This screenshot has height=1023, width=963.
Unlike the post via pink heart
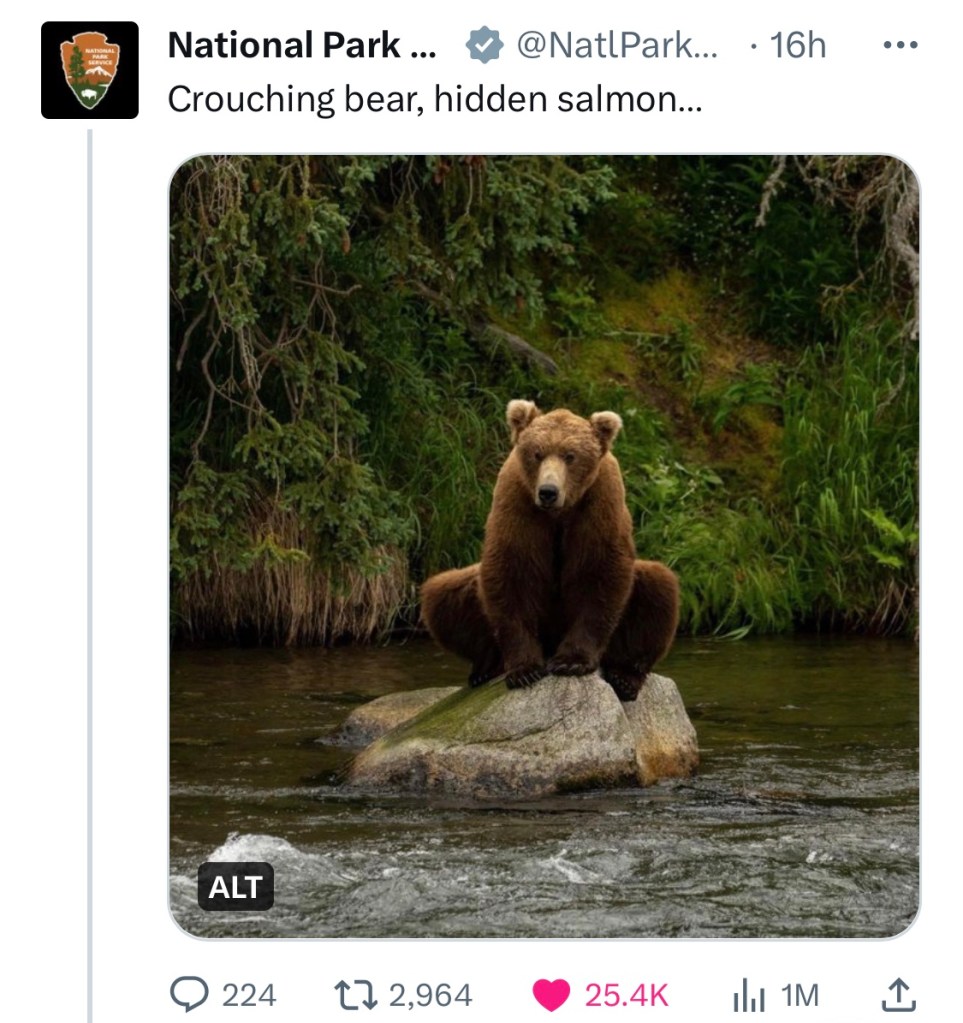(x=550, y=994)
